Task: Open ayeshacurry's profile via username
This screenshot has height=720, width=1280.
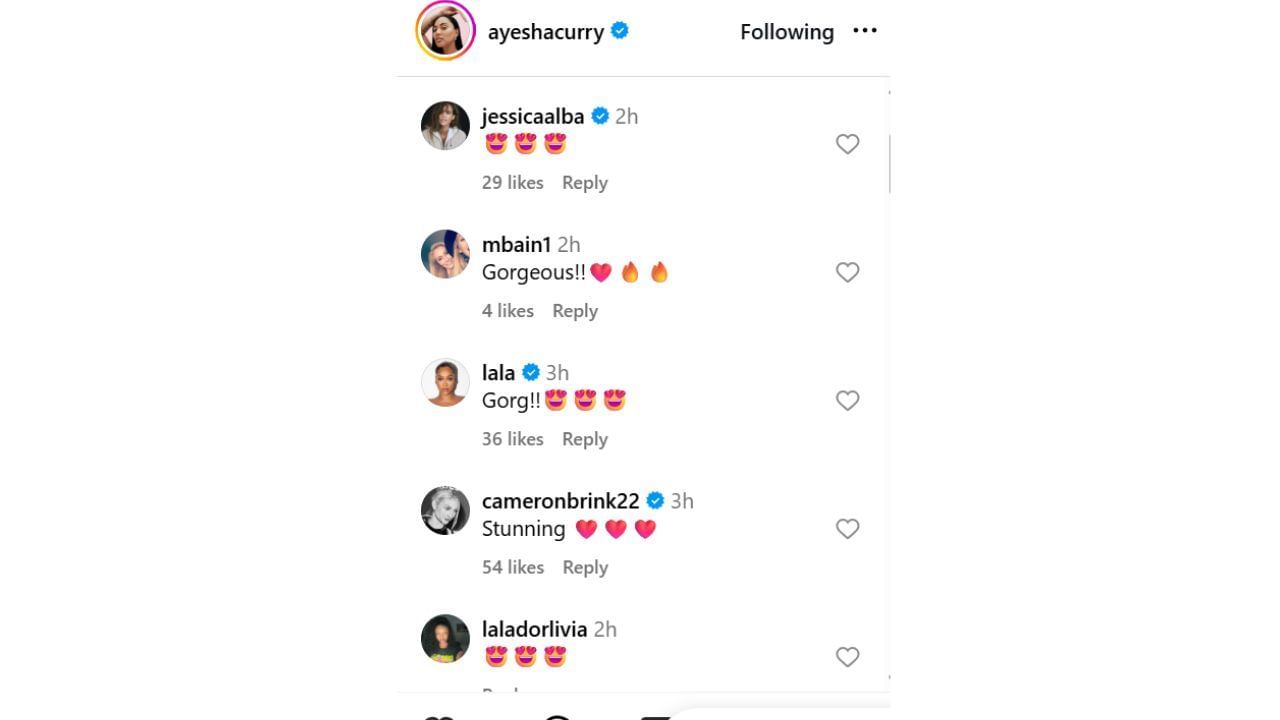Action: coord(544,31)
